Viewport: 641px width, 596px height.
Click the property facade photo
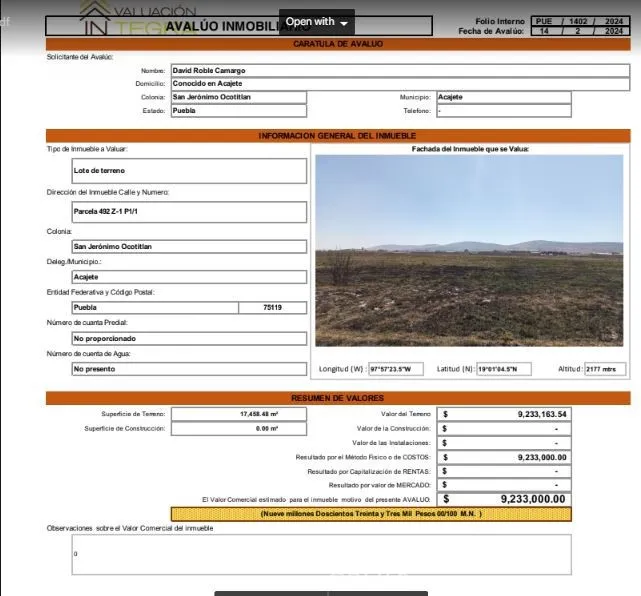[x=468, y=250]
